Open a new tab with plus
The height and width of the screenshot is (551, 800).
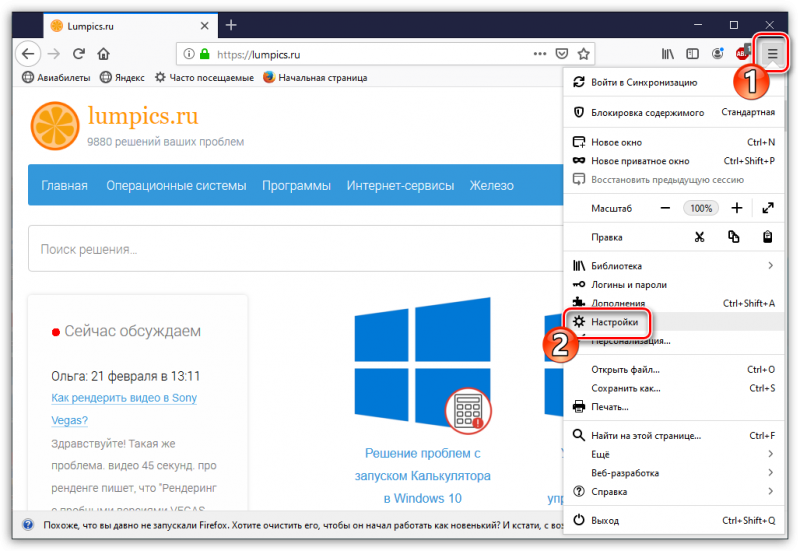point(231,25)
